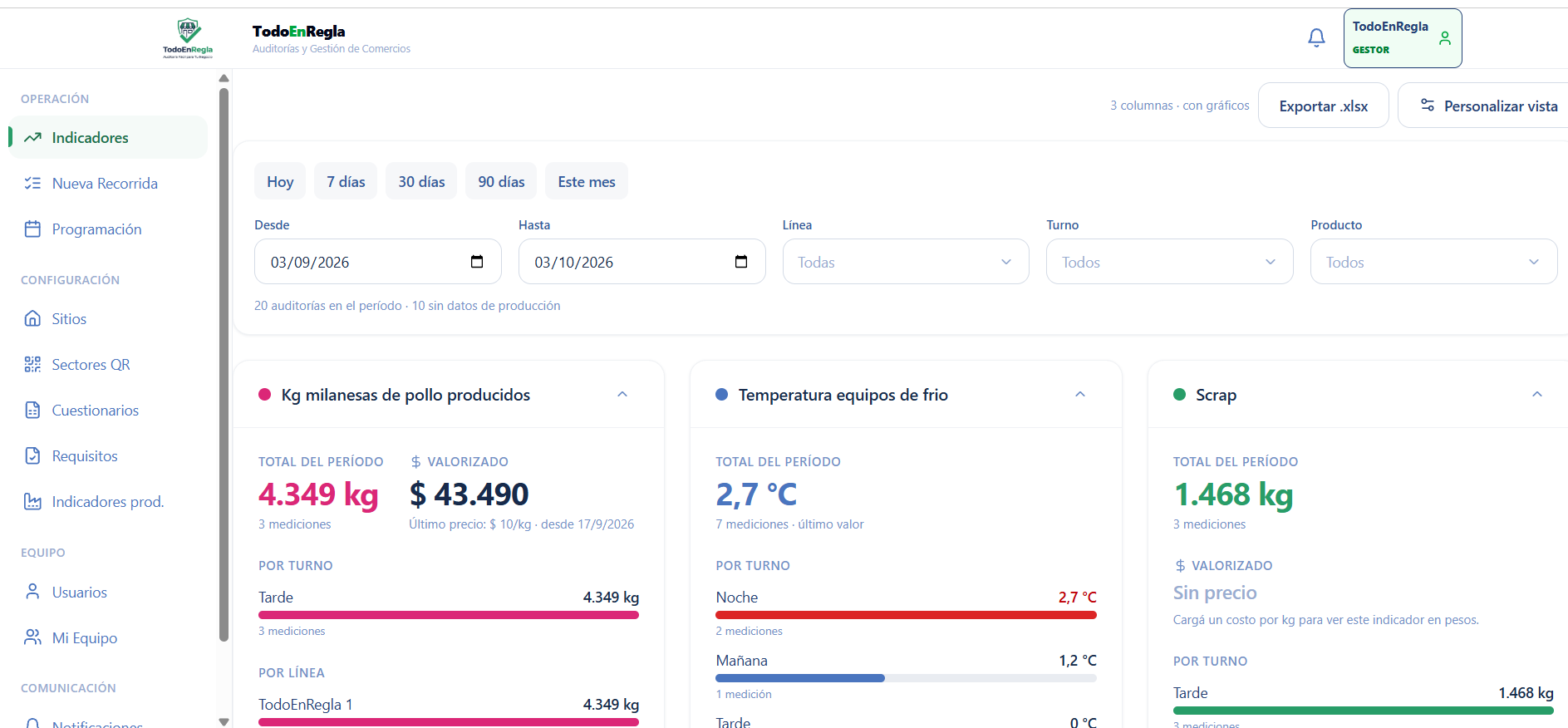Click the Programación calendar icon
This screenshot has width=1568, height=728.
32,229
